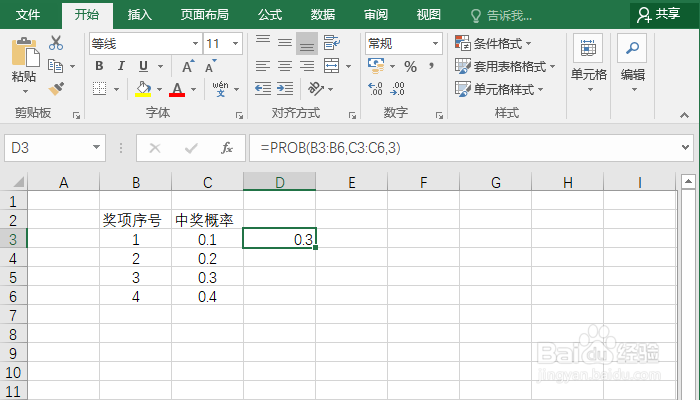The width and height of the screenshot is (700, 400).
Task: Open the 常规 number format dropdown
Action: click(435, 43)
